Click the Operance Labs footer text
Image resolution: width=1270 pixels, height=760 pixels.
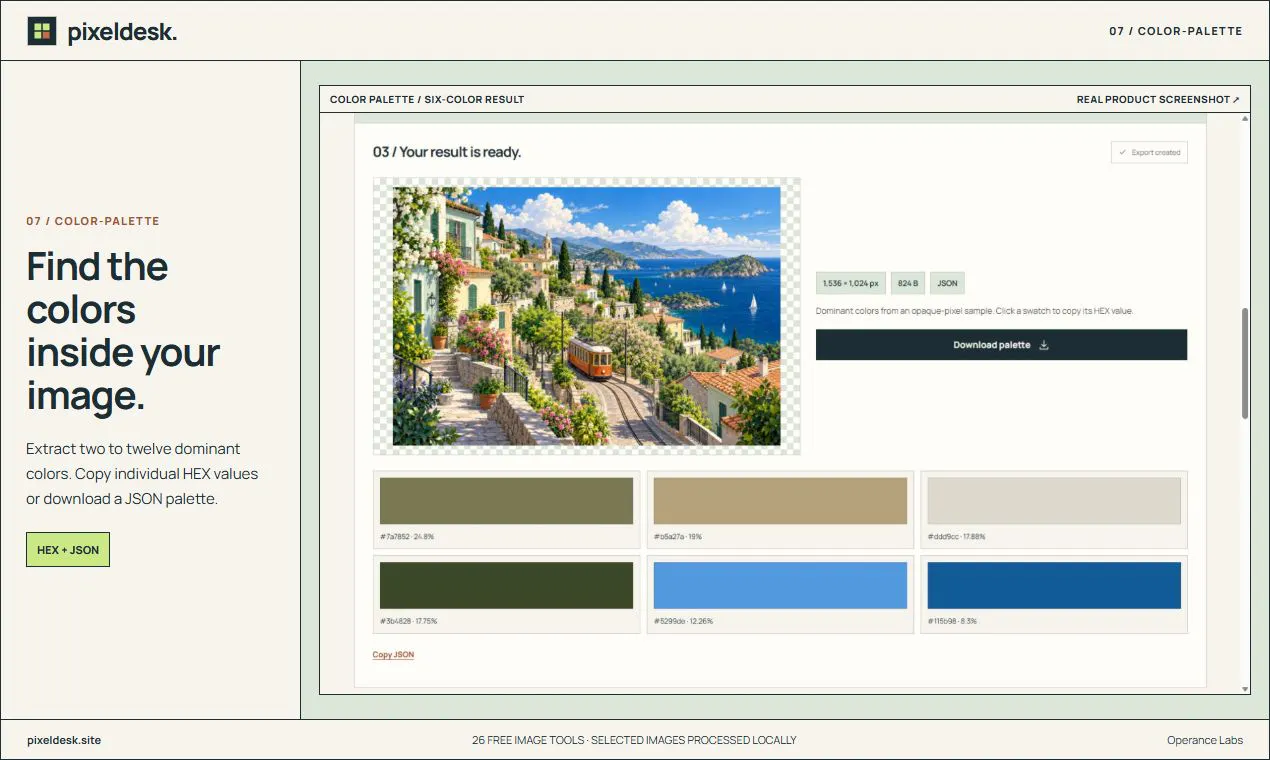coord(1205,740)
